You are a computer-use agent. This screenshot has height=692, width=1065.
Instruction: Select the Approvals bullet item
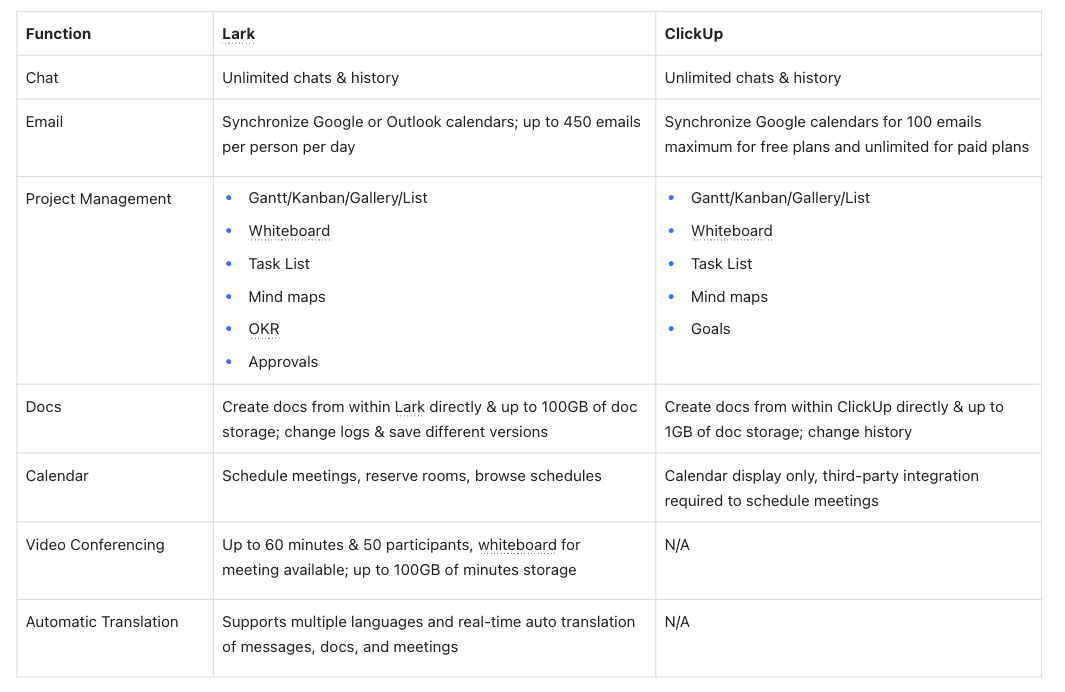[283, 362]
